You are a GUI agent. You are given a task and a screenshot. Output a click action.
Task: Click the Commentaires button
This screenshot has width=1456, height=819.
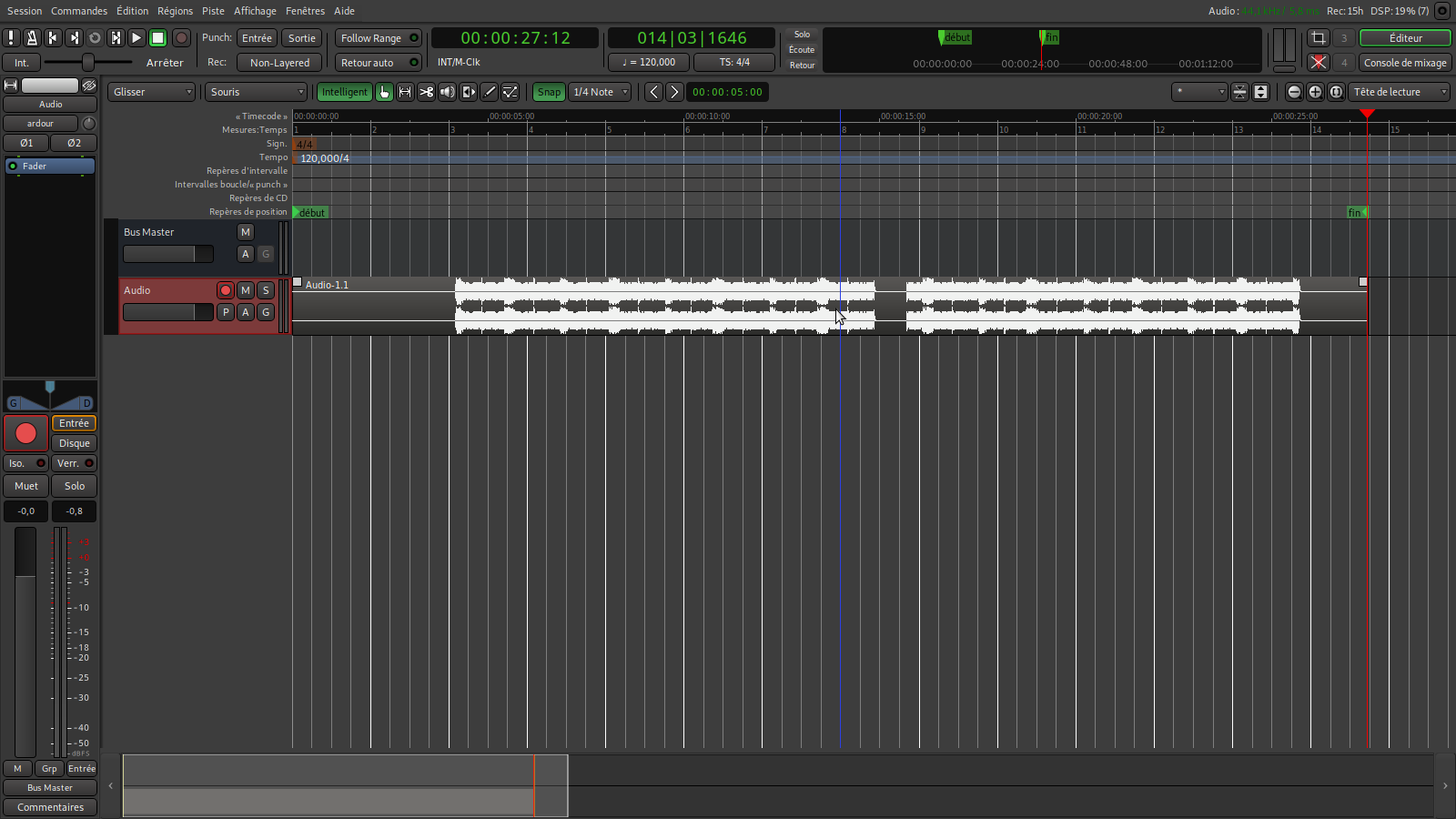point(50,807)
